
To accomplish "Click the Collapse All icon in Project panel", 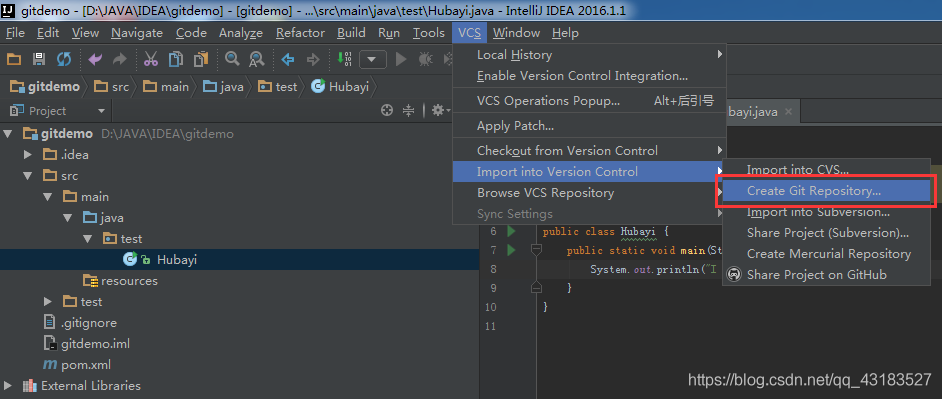I will click(409, 110).
